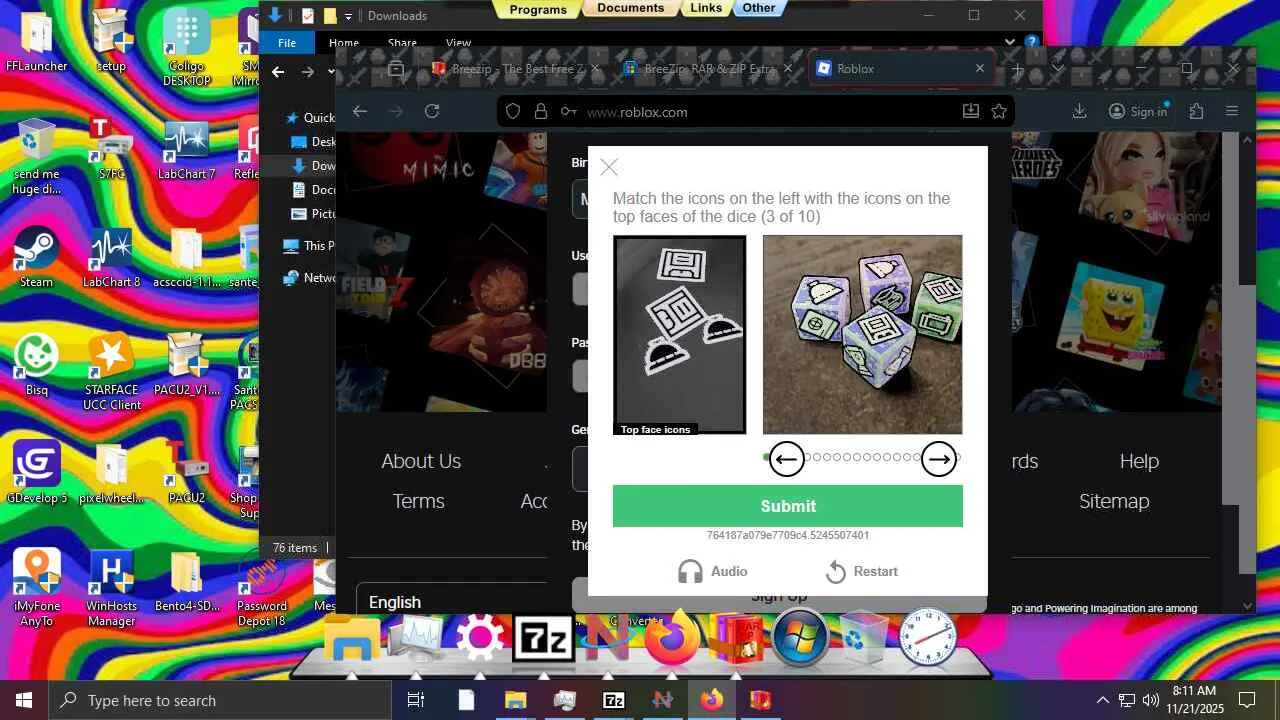This screenshot has height=720, width=1280.
Task: Open the setup installer on desktop
Action: pos(111,42)
